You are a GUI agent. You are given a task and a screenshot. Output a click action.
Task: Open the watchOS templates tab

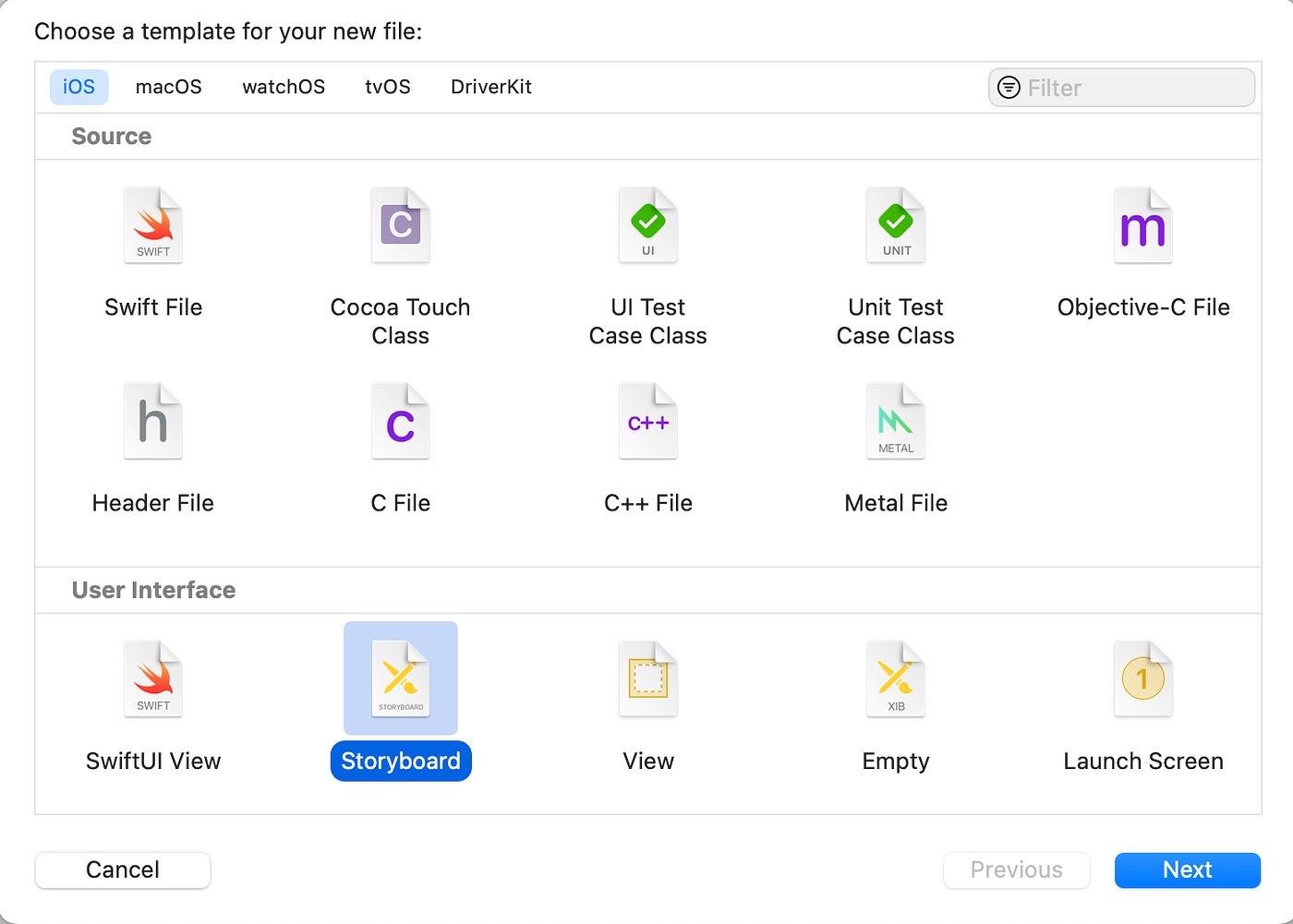click(283, 87)
